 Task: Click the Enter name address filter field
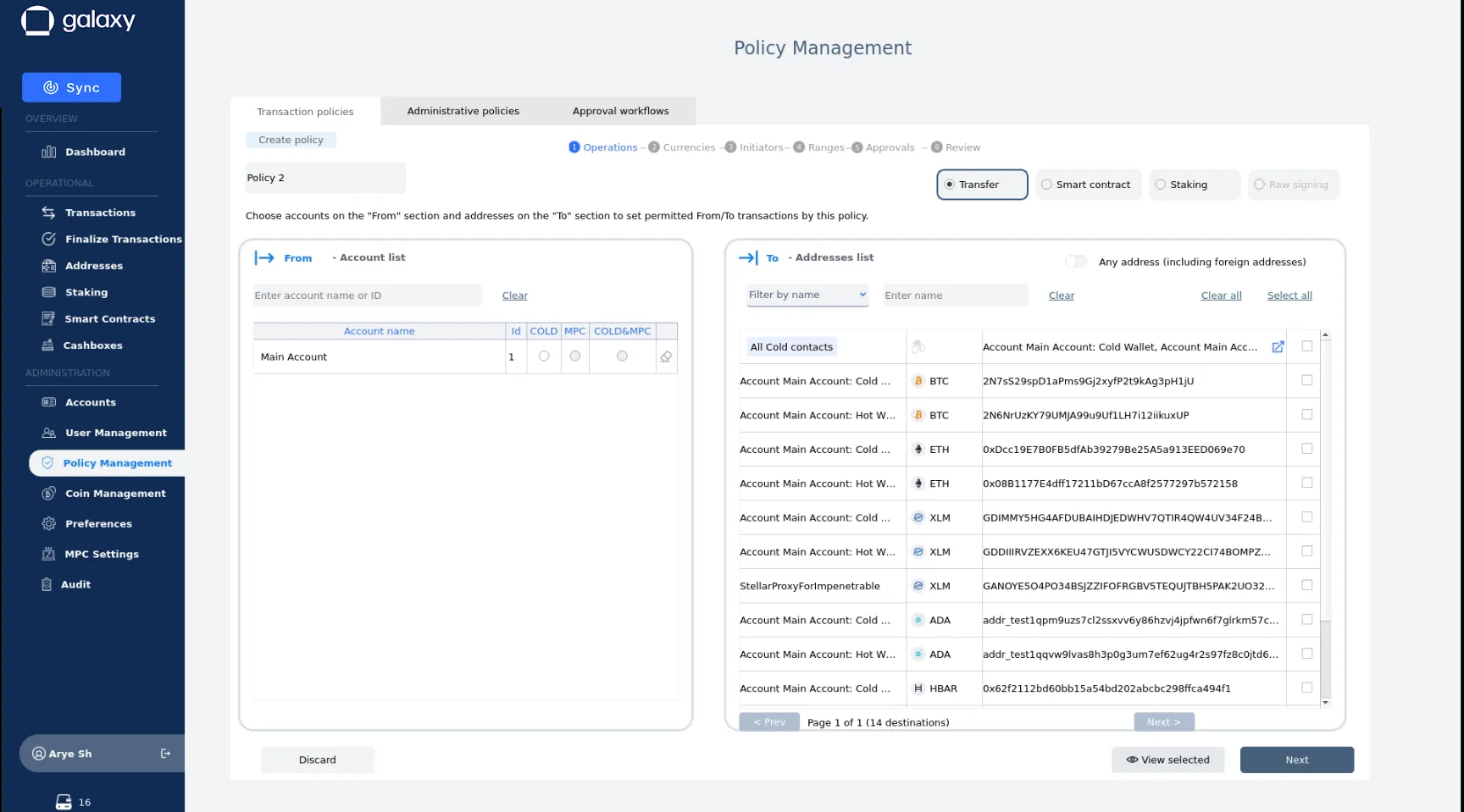coord(956,296)
